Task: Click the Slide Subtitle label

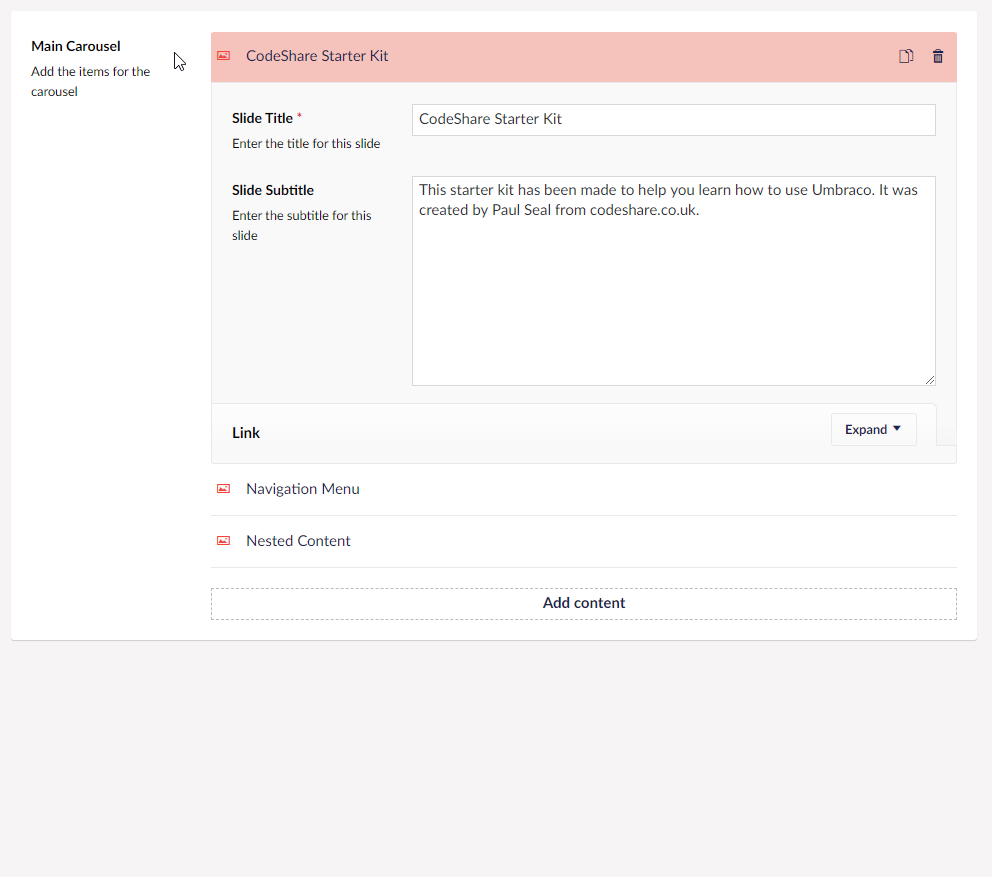Action: click(x=273, y=190)
